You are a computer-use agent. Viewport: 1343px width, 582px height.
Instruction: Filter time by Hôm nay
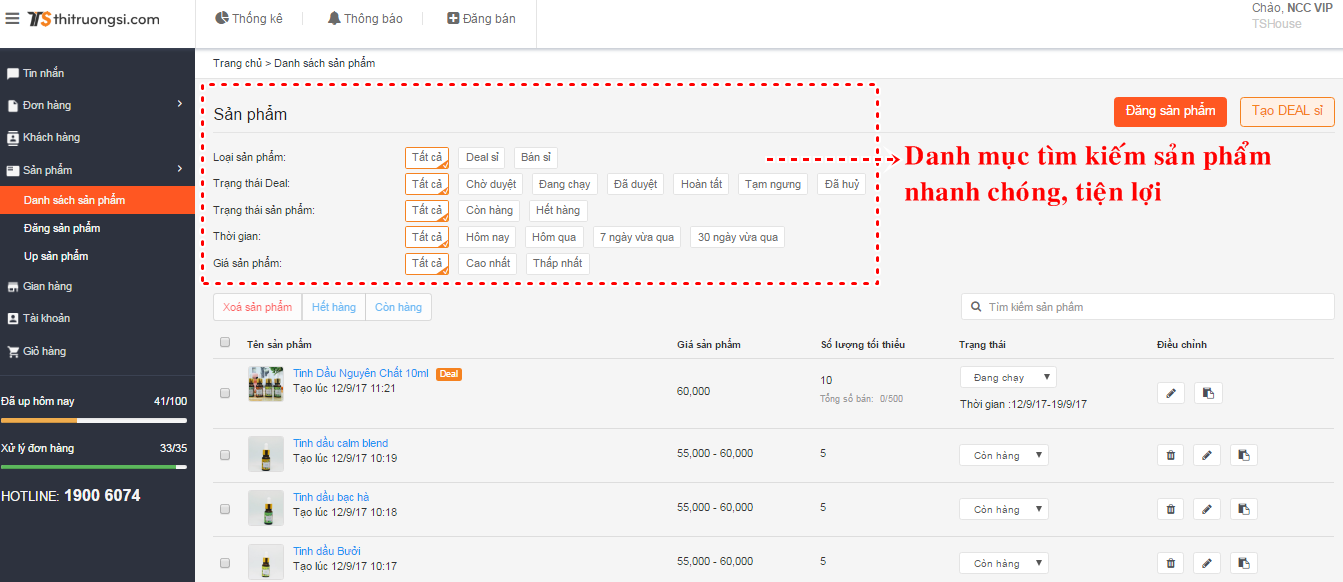[x=488, y=237]
